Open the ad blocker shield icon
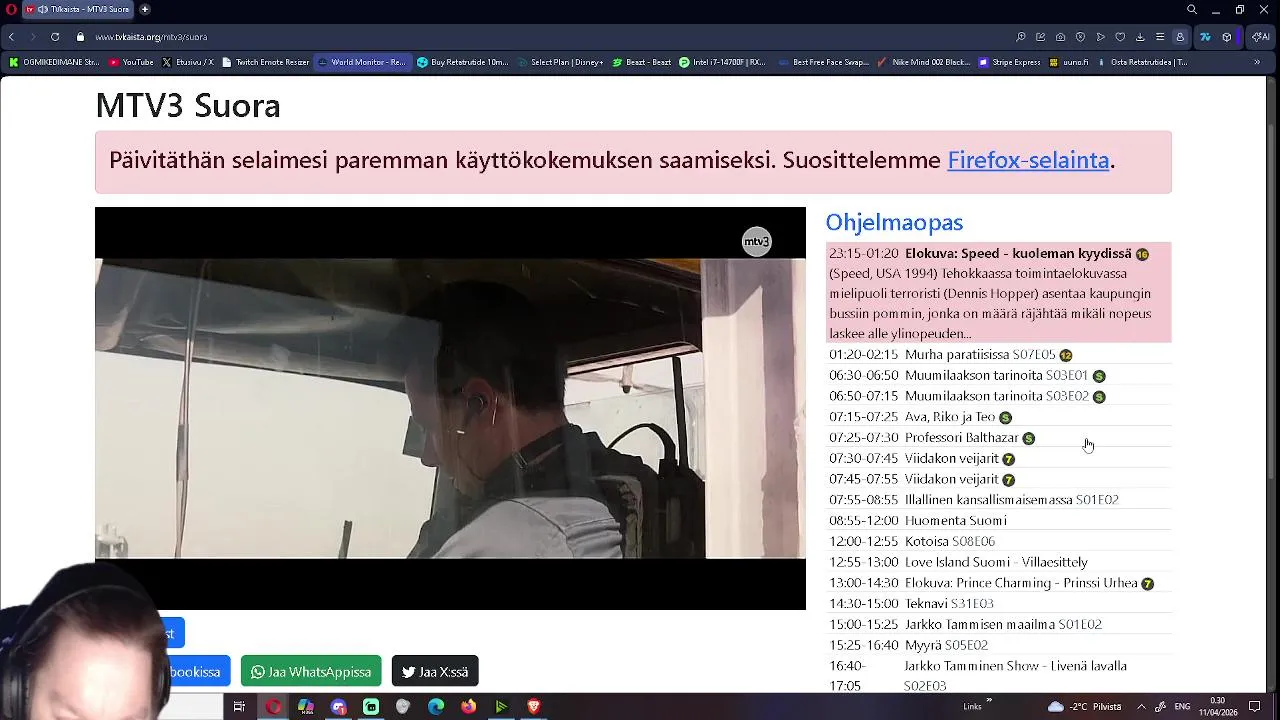 1080,37
